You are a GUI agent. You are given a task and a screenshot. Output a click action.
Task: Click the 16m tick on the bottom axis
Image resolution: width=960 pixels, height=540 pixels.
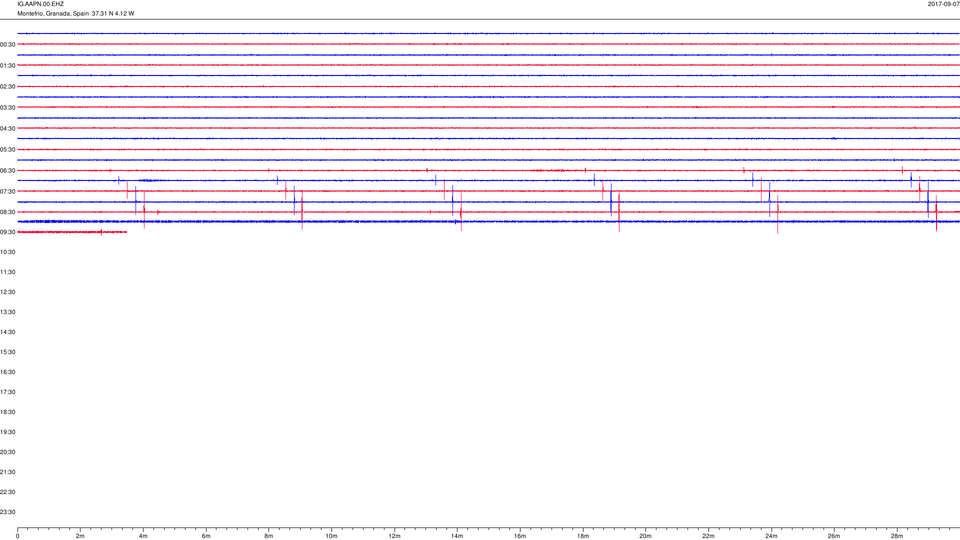click(520, 536)
